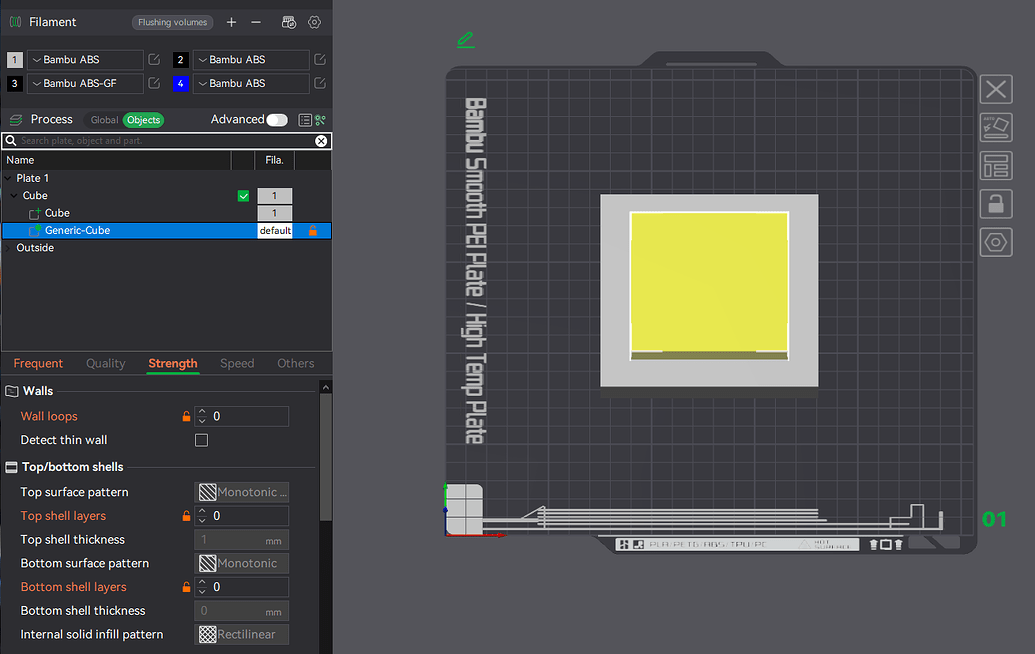1035x654 pixels.
Task: Open filament 3 Bambu ABS-GF dropdown
Action: point(85,83)
